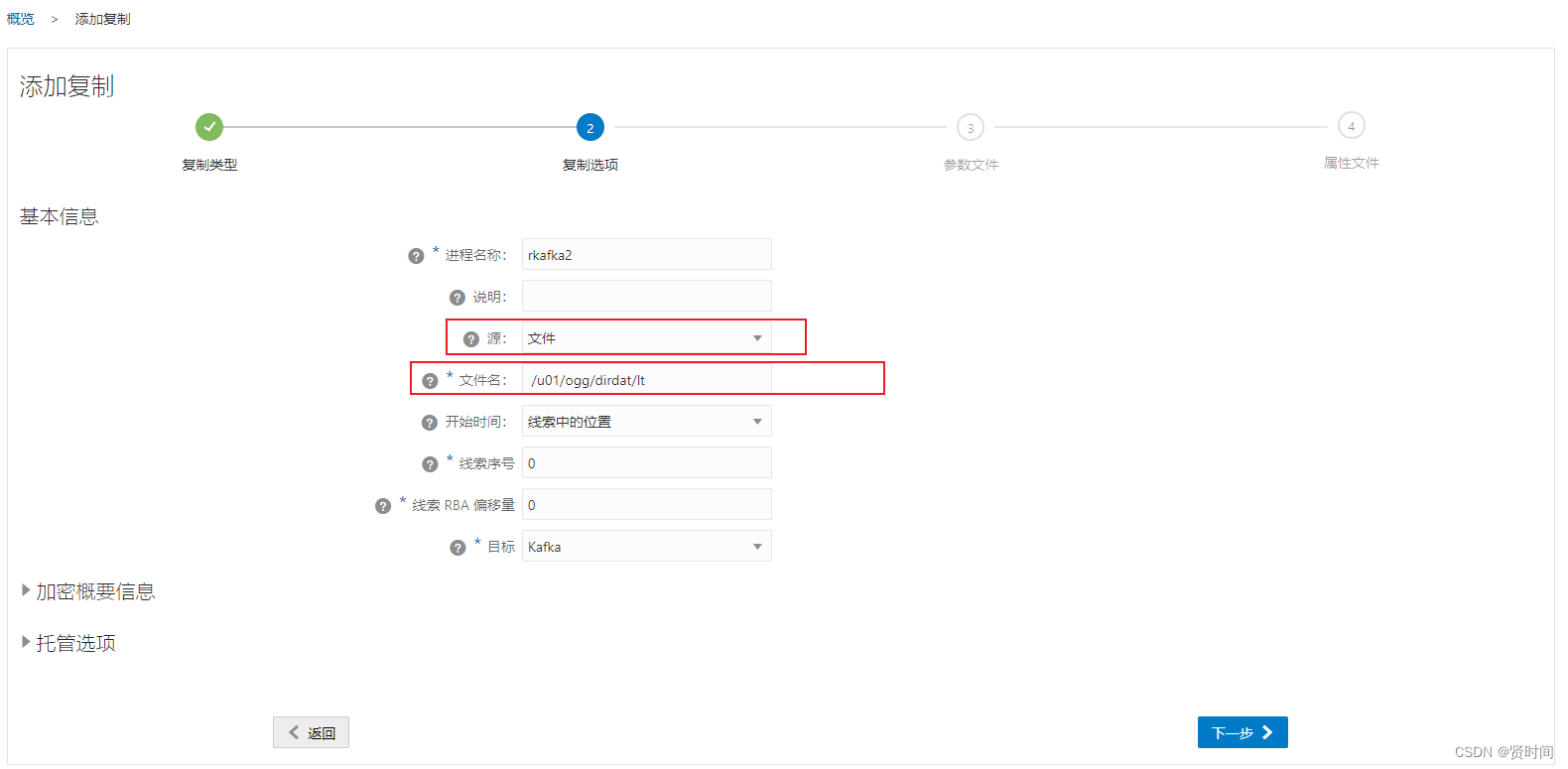The width and height of the screenshot is (1568, 769).
Task: Click the 属性文件 step label
Action: pyautogui.click(x=1352, y=163)
